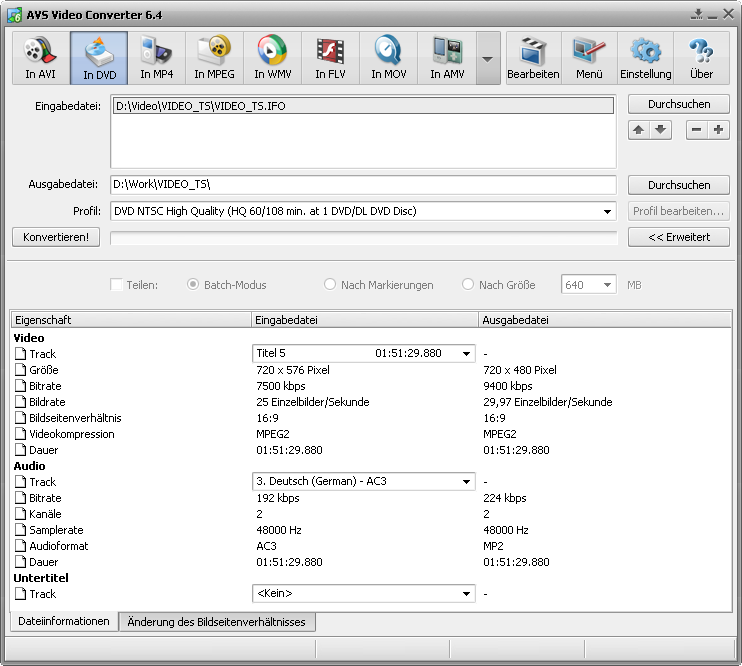The width and height of the screenshot is (742, 666).
Task: Click the 224 kbps output audio bitrate
Action: click(x=504, y=498)
